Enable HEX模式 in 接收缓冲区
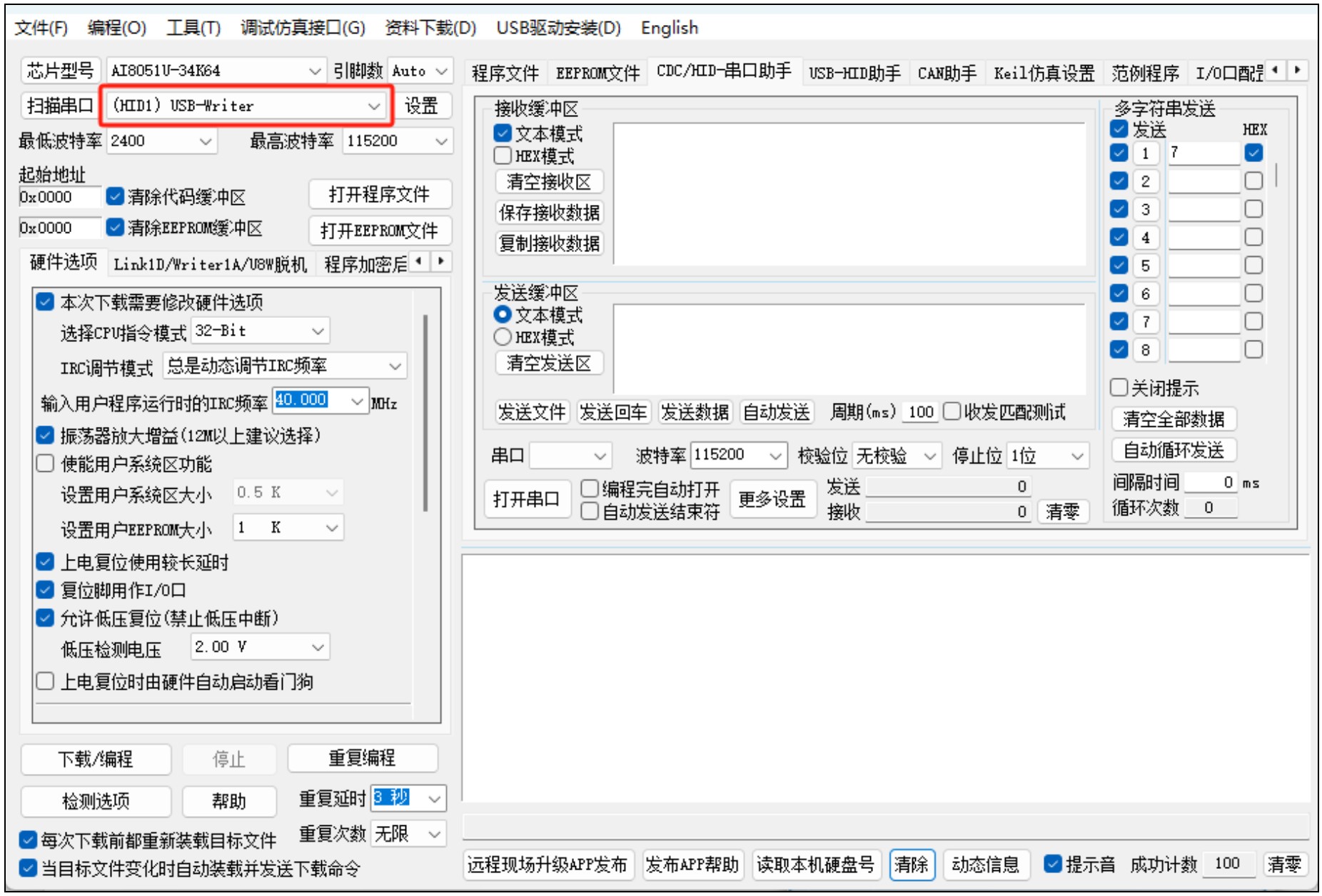 [503, 156]
